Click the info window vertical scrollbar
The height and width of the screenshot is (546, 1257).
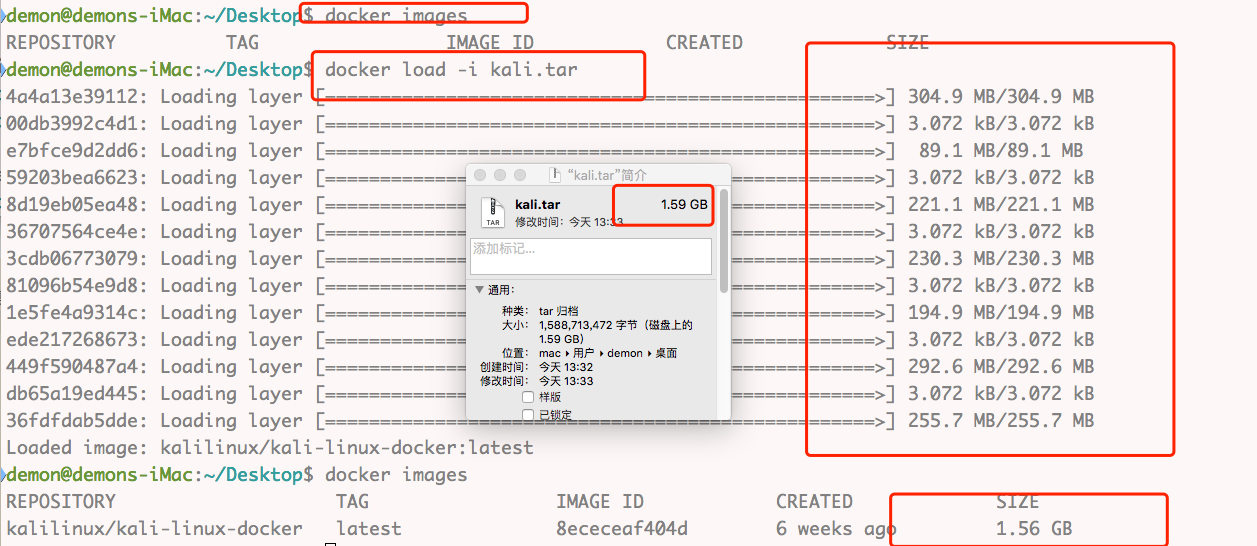pos(723,242)
